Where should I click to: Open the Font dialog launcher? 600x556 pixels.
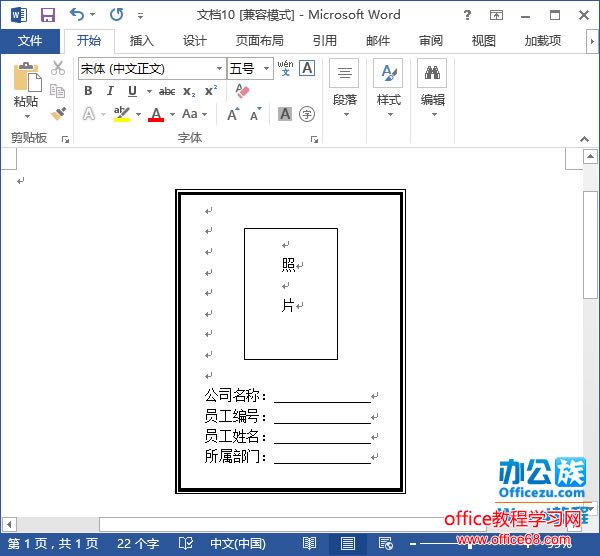[x=315, y=140]
